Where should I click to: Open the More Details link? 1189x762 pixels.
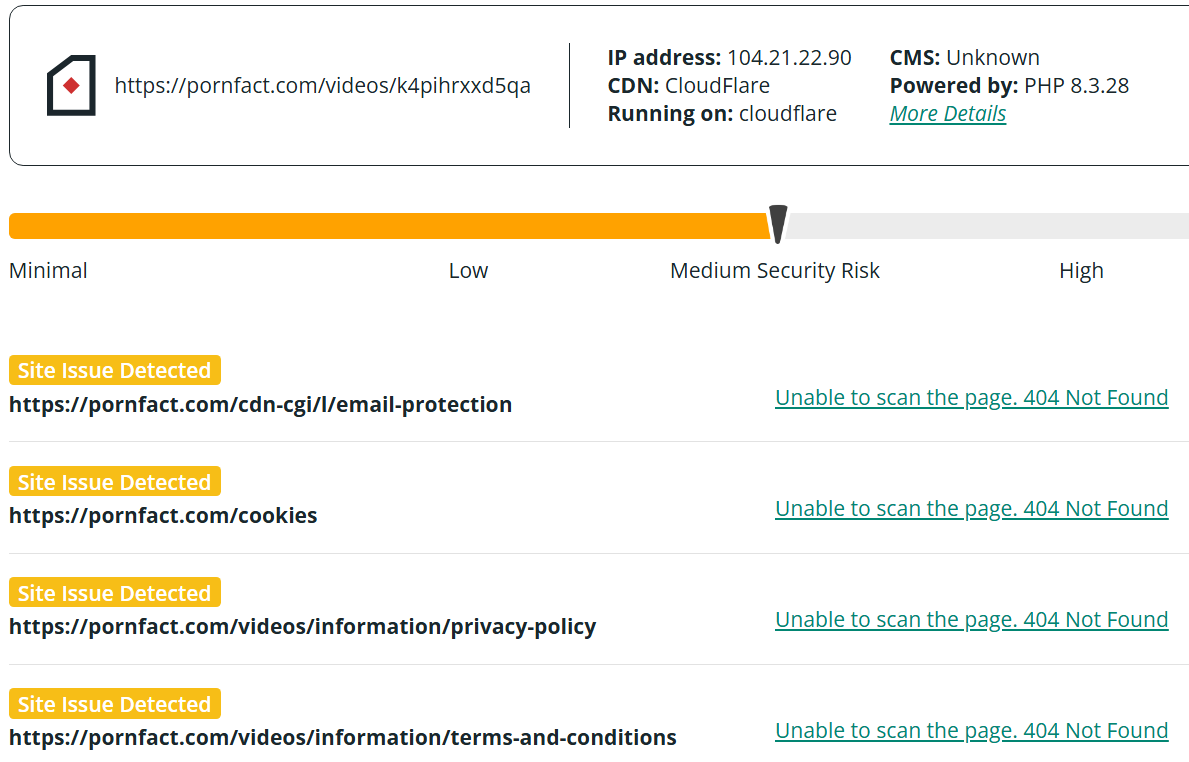pos(948,114)
